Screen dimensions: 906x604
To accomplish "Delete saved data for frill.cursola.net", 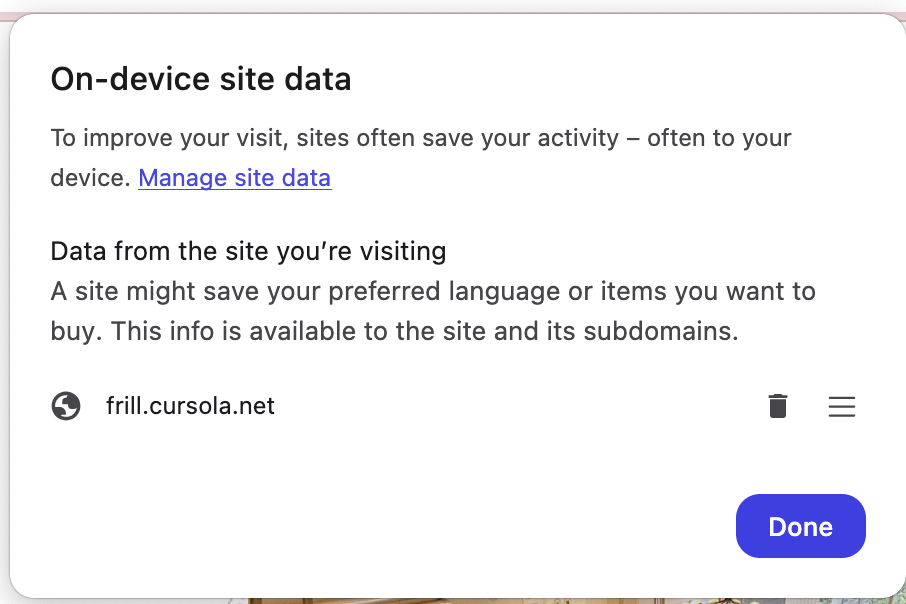I will point(778,406).
